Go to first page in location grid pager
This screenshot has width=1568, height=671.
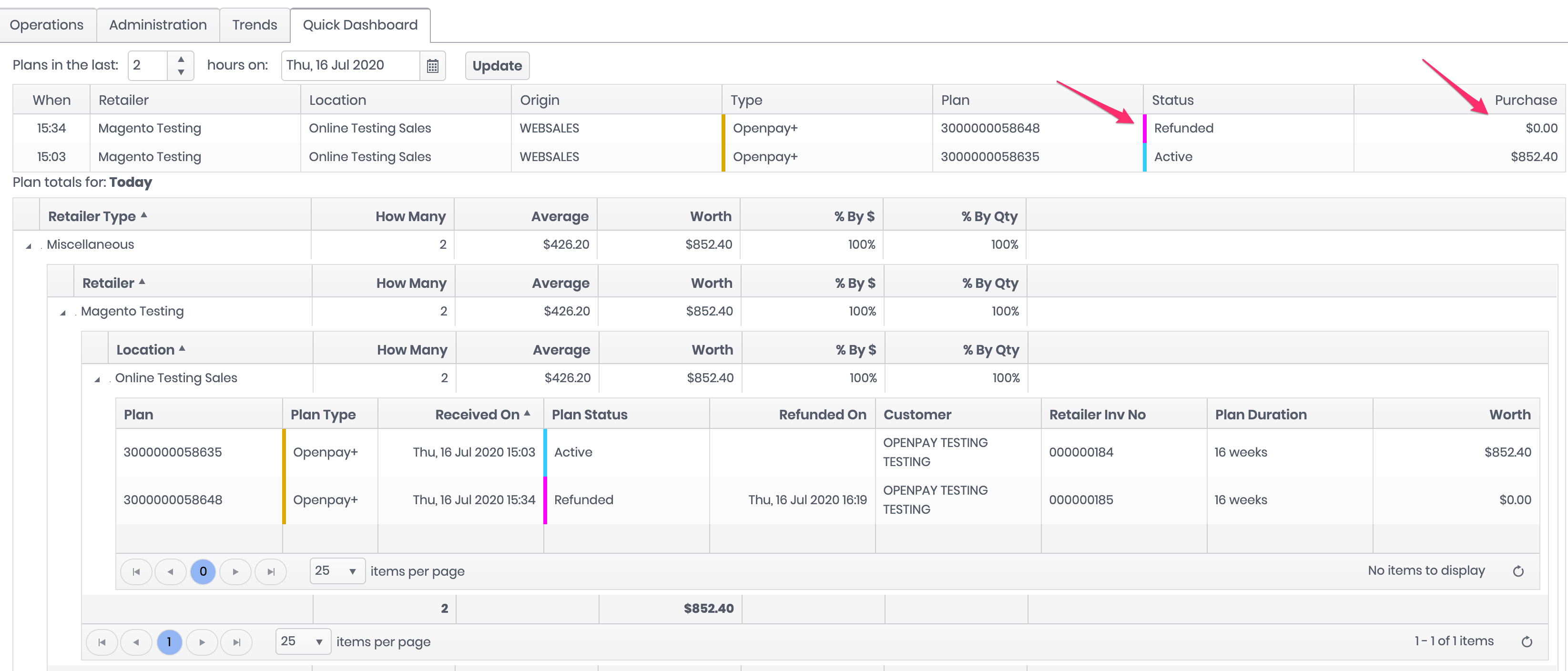(x=102, y=642)
